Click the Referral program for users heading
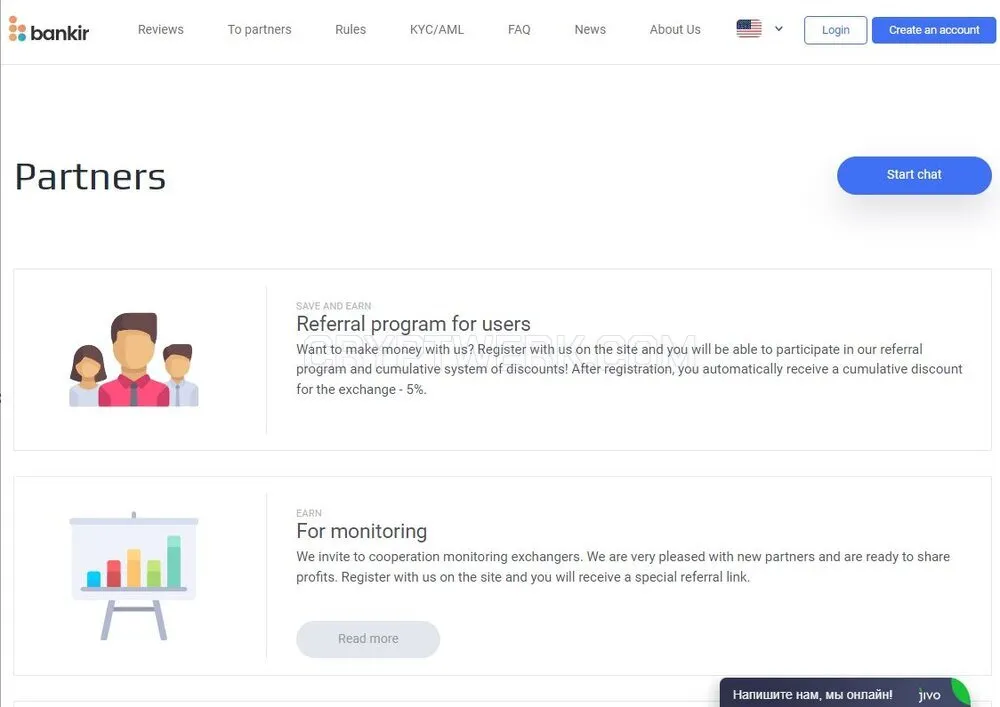1000x707 pixels. pos(413,324)
